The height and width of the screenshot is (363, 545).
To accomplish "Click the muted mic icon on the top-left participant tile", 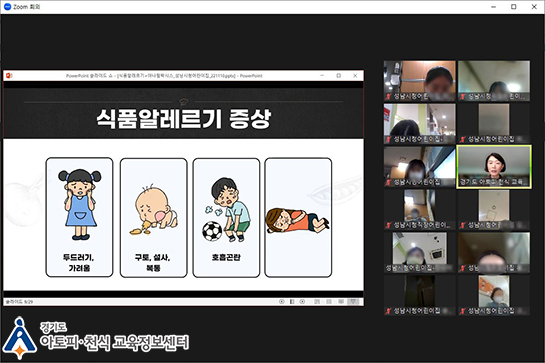I will (x=388, y=97).
